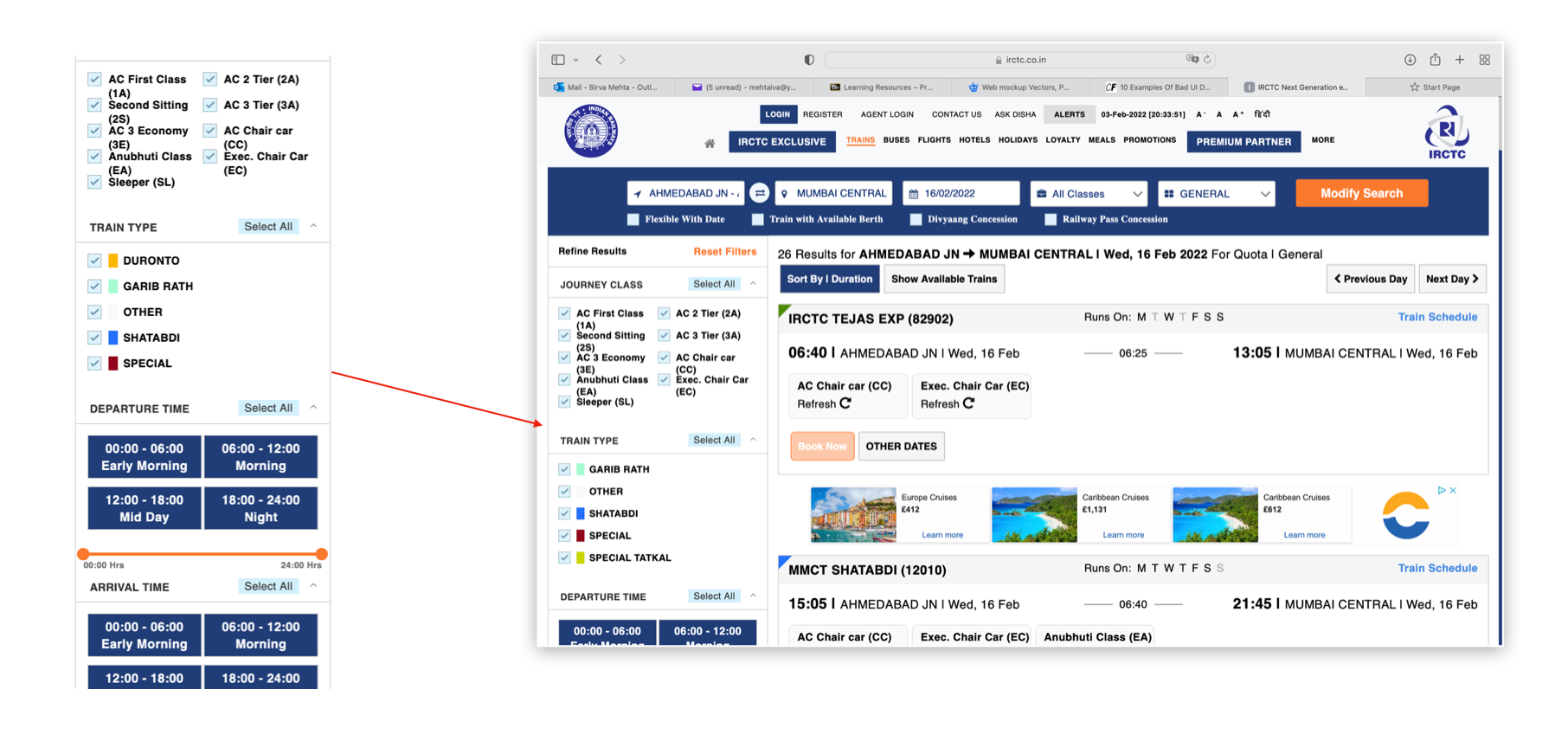The height and width of the screenshot is (741, 1568).
Task: Collapse Train Type section in enlarged panel
Action: point(313,226)
